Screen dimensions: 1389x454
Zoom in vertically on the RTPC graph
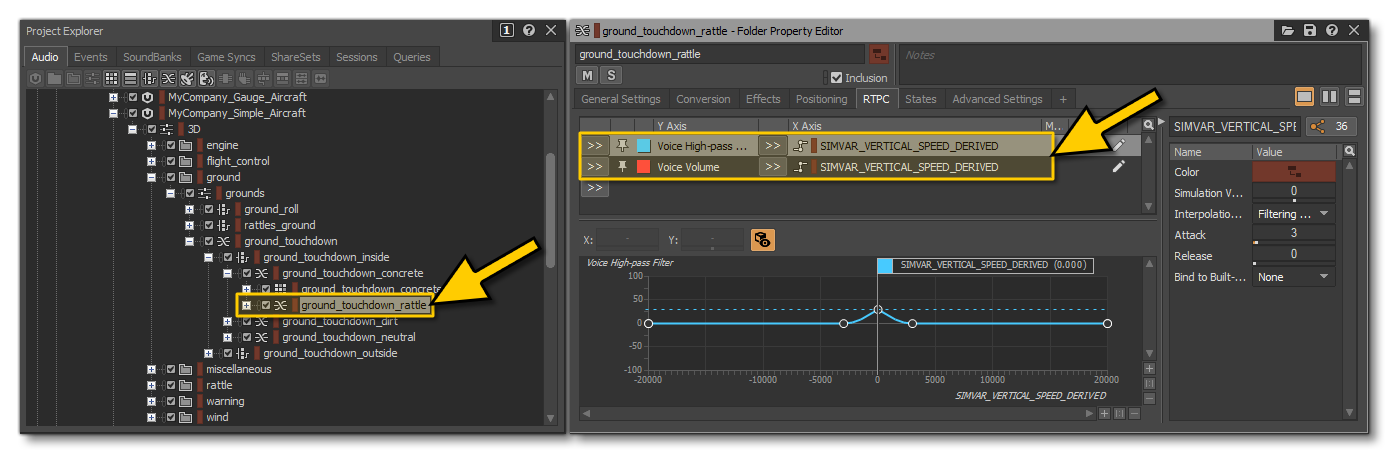(x=1150, y=369)
